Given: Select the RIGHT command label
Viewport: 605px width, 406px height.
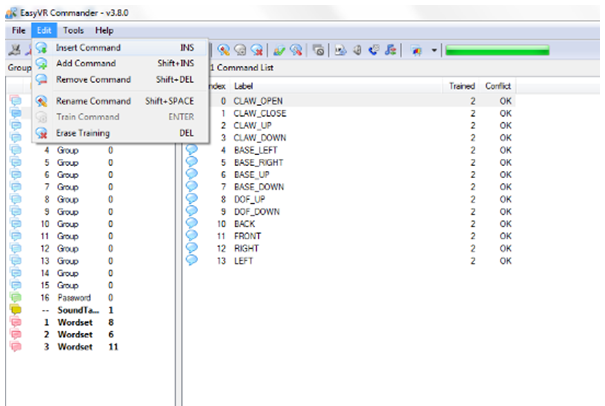Looking at the screenshot, I should 247,249.
